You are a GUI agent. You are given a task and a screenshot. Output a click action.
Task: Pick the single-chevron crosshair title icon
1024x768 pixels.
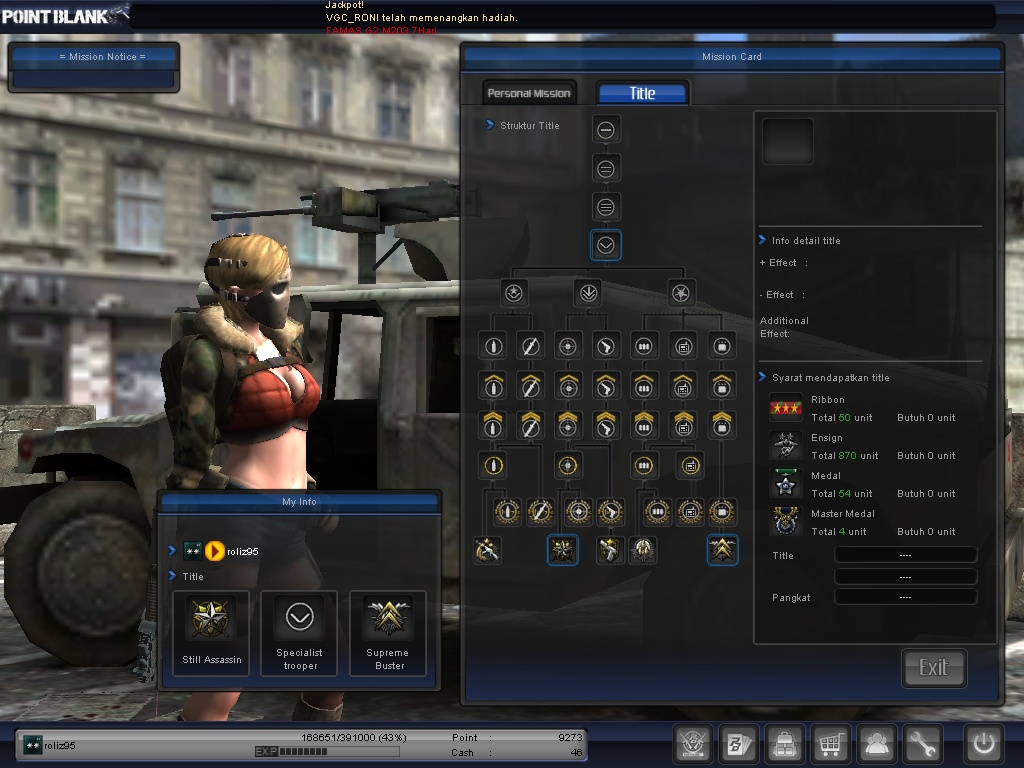(568, 386)
